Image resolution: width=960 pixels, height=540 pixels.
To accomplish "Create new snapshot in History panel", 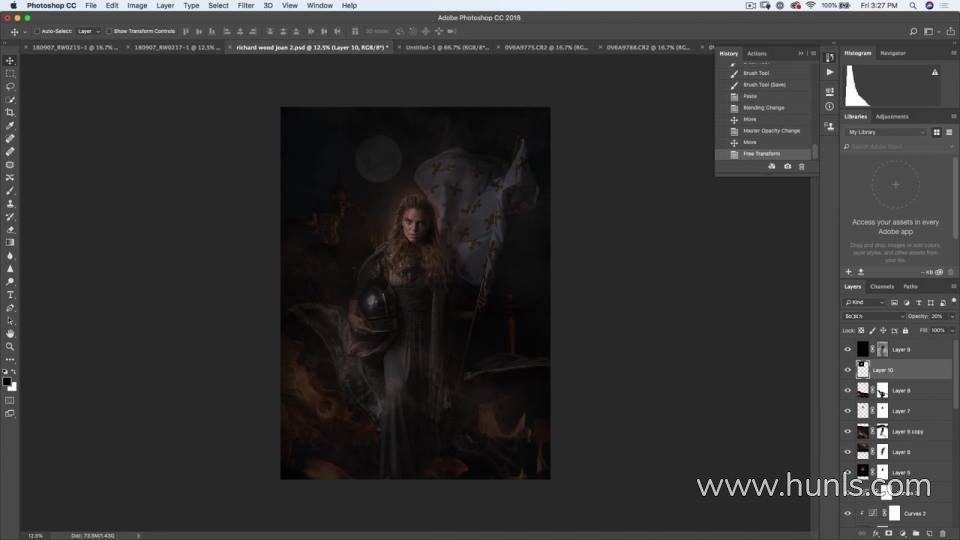I will point(787,167).
